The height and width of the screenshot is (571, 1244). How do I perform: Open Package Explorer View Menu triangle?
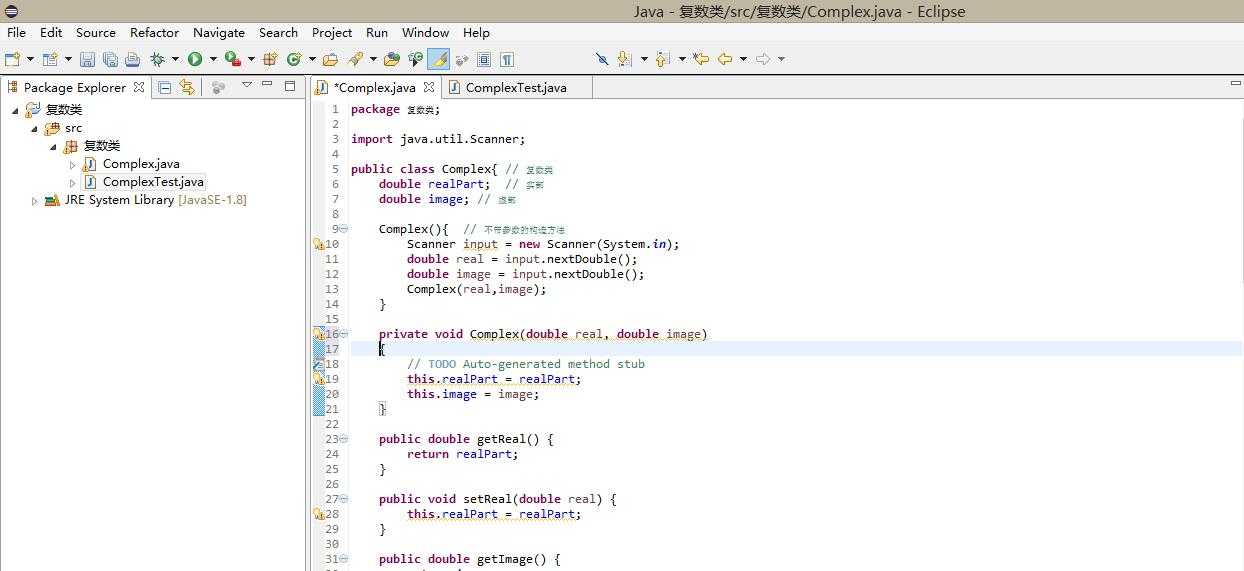coord(247,85)
